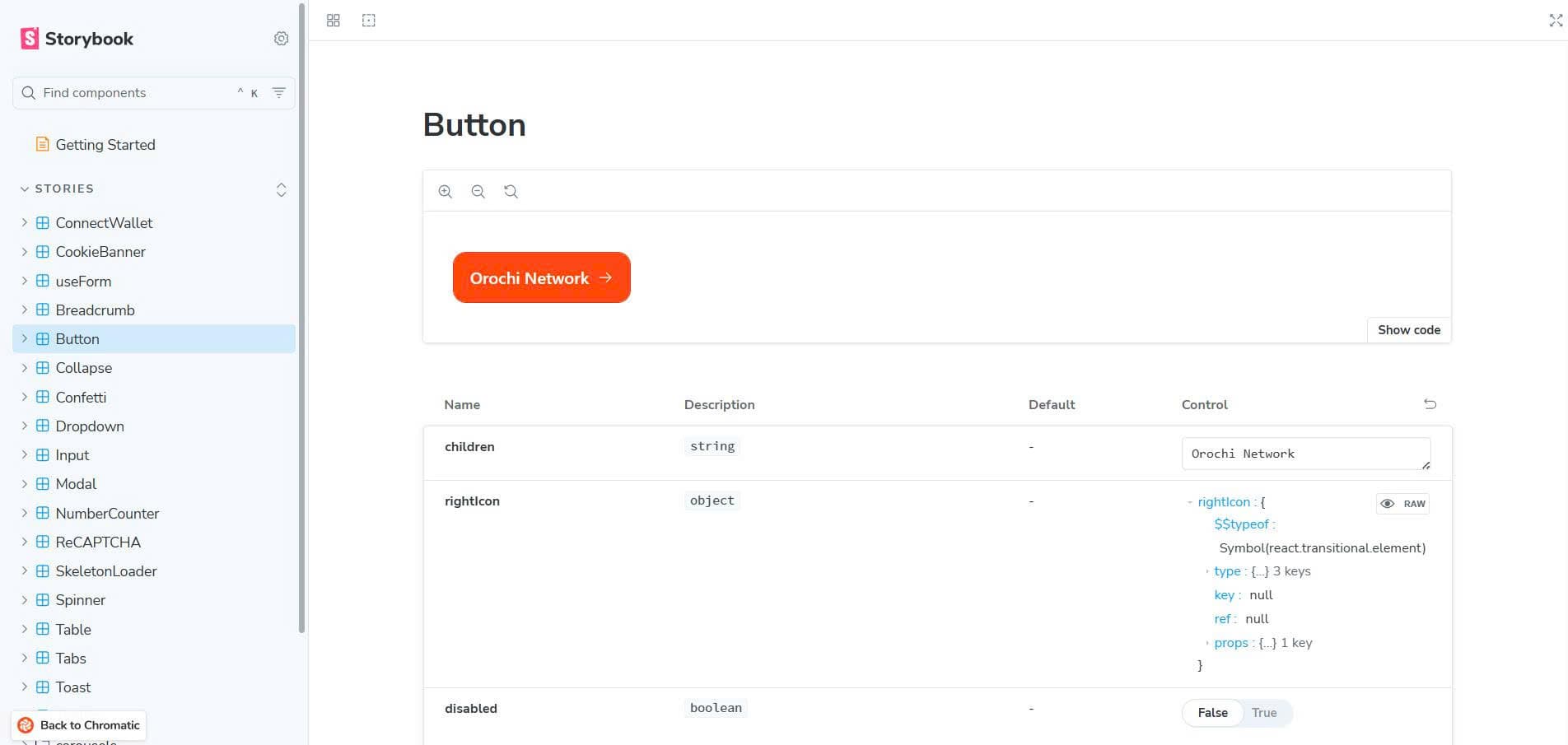Click the ref null value
The width and height of the screenshot is (1568, 745).
coord(1257,619)
